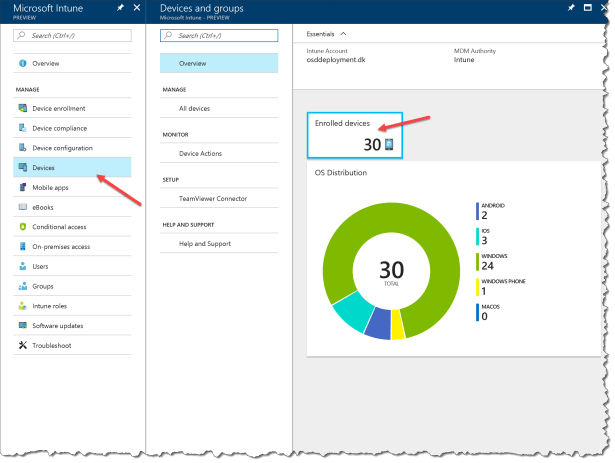Open Devices in the Intune menu

point(44,167)
